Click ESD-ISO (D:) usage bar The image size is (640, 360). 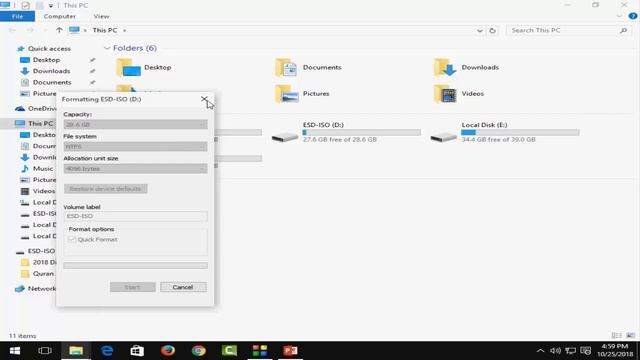[x=361, y=132]
